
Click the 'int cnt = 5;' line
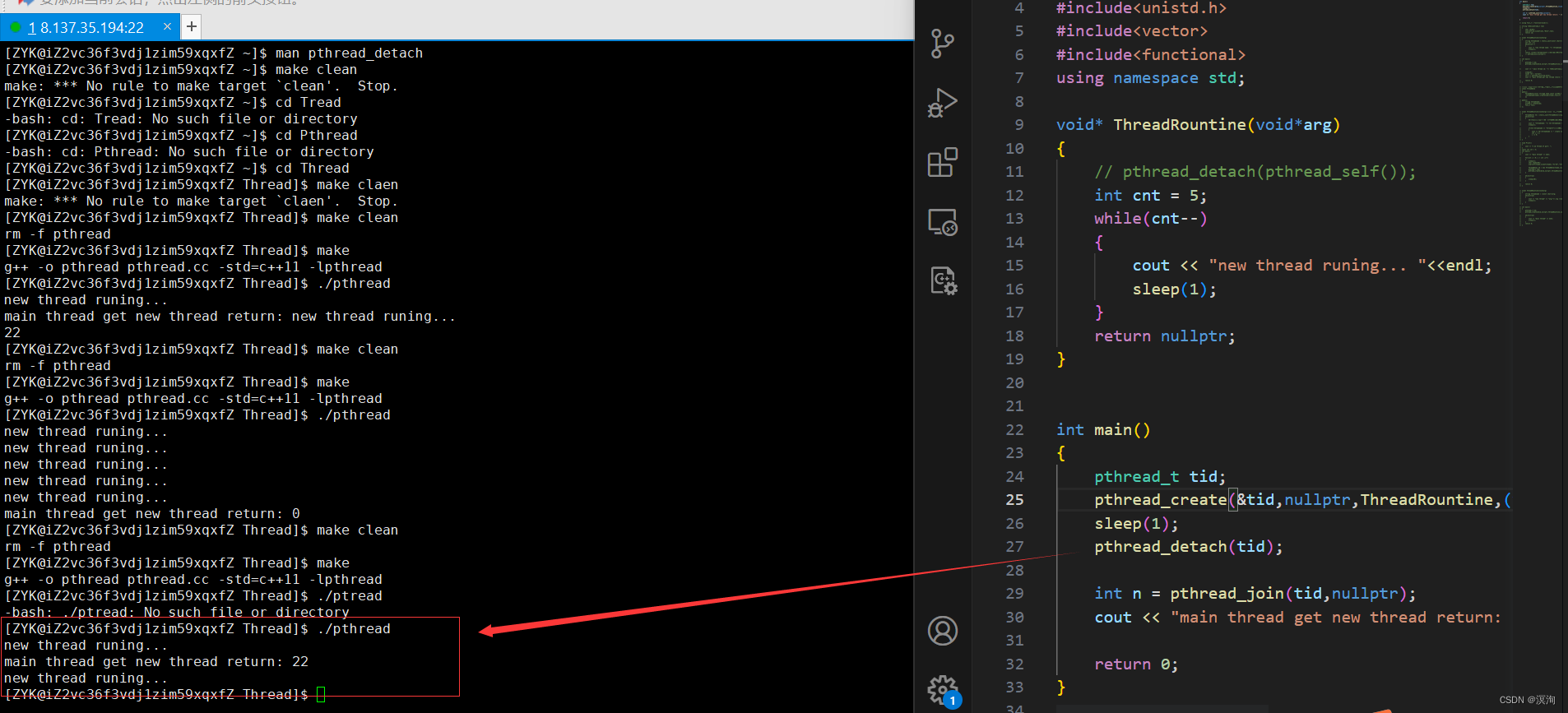point(1150,196)
